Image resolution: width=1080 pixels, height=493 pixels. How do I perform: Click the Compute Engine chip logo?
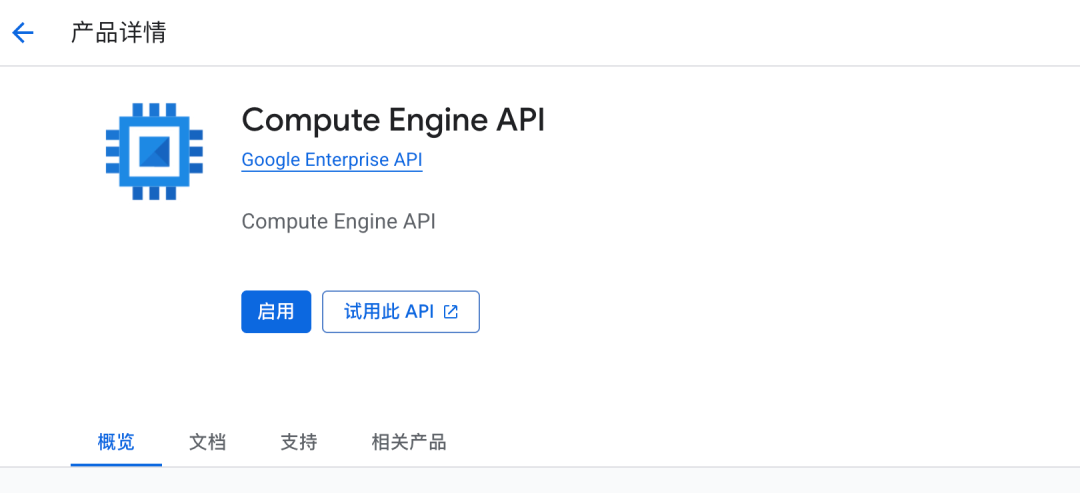[x=154, y=151]
